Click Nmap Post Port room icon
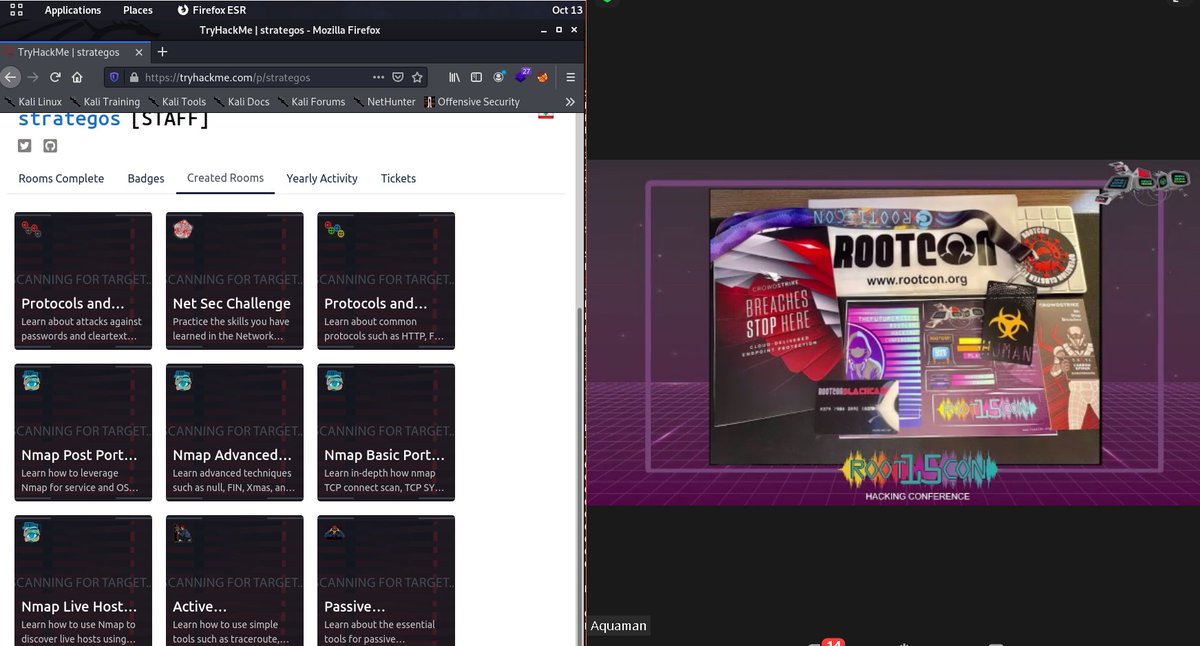 (x=31, y=381)
